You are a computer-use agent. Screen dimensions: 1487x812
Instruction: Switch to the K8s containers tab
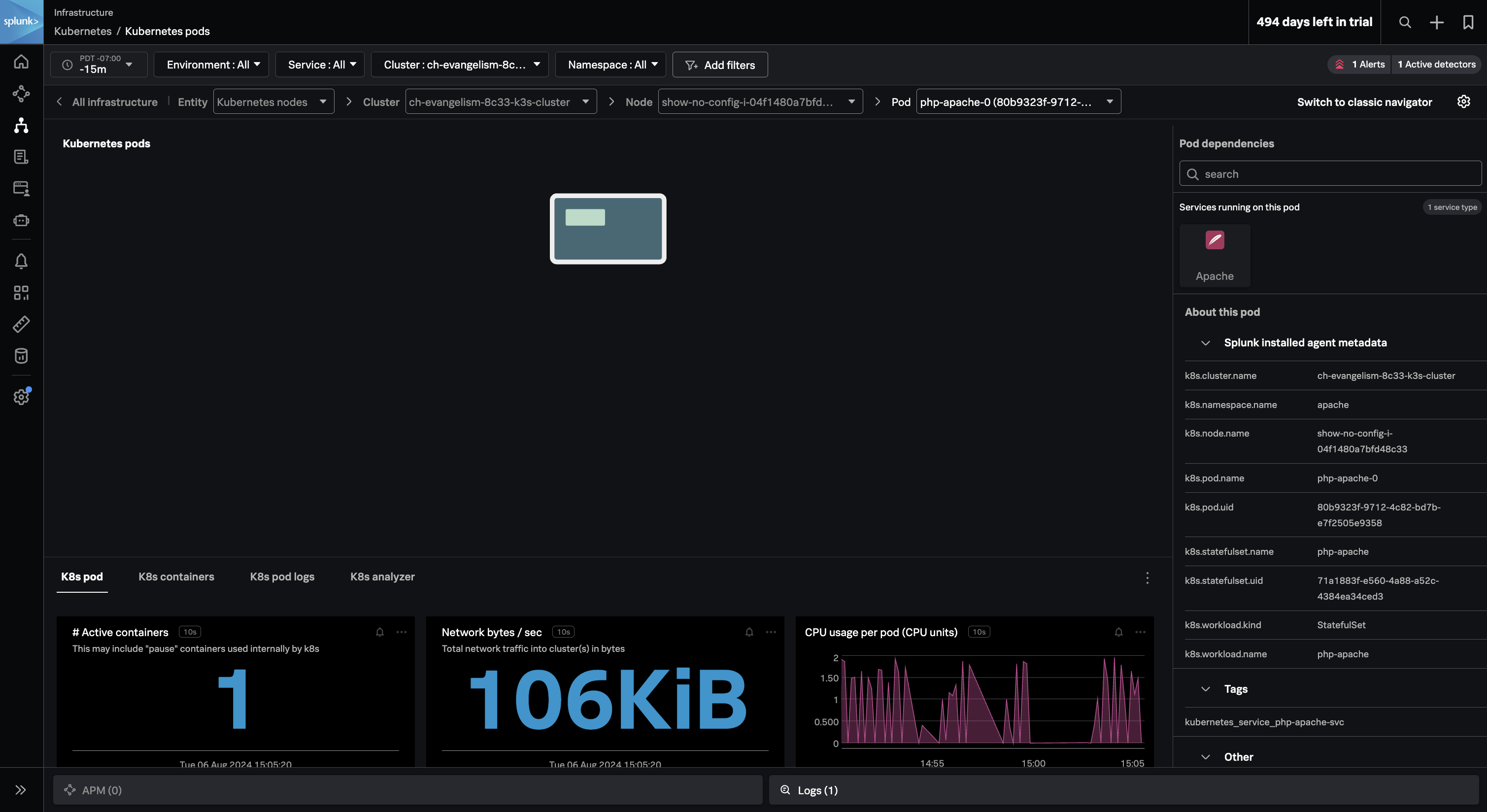tap(176, 576)
